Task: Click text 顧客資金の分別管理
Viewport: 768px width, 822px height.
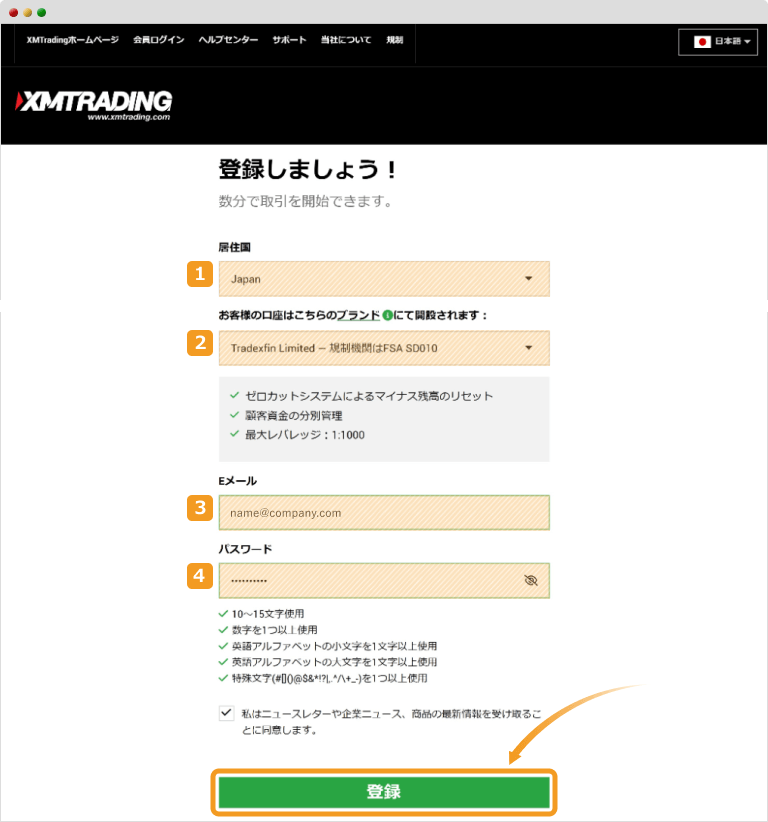Action: click(294, 416)
